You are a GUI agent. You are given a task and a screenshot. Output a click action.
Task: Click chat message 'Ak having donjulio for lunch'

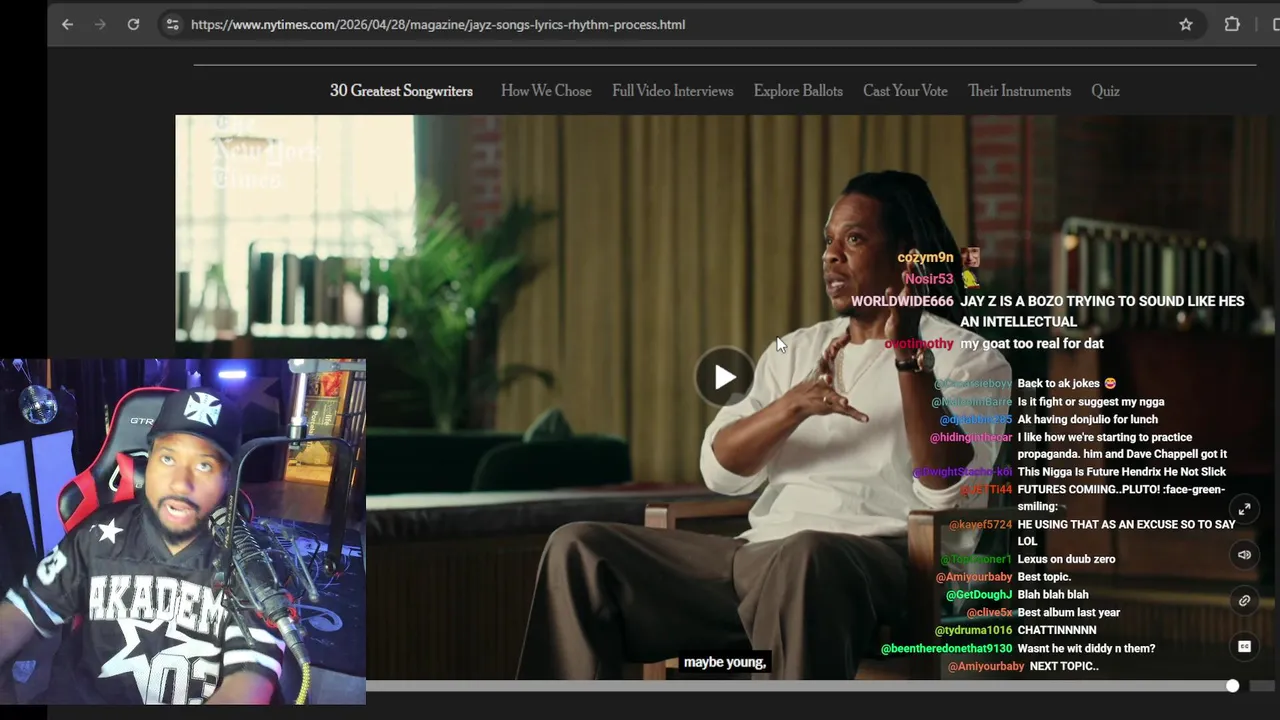(x=1087, y=420)
